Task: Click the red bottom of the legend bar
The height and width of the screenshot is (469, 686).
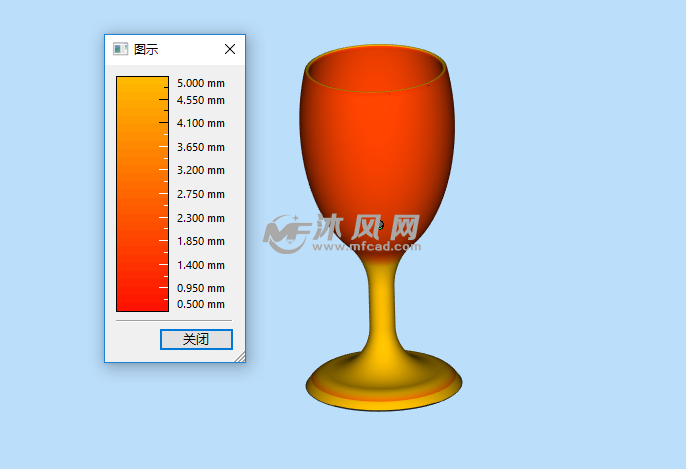Action: (x=142, y=300)
